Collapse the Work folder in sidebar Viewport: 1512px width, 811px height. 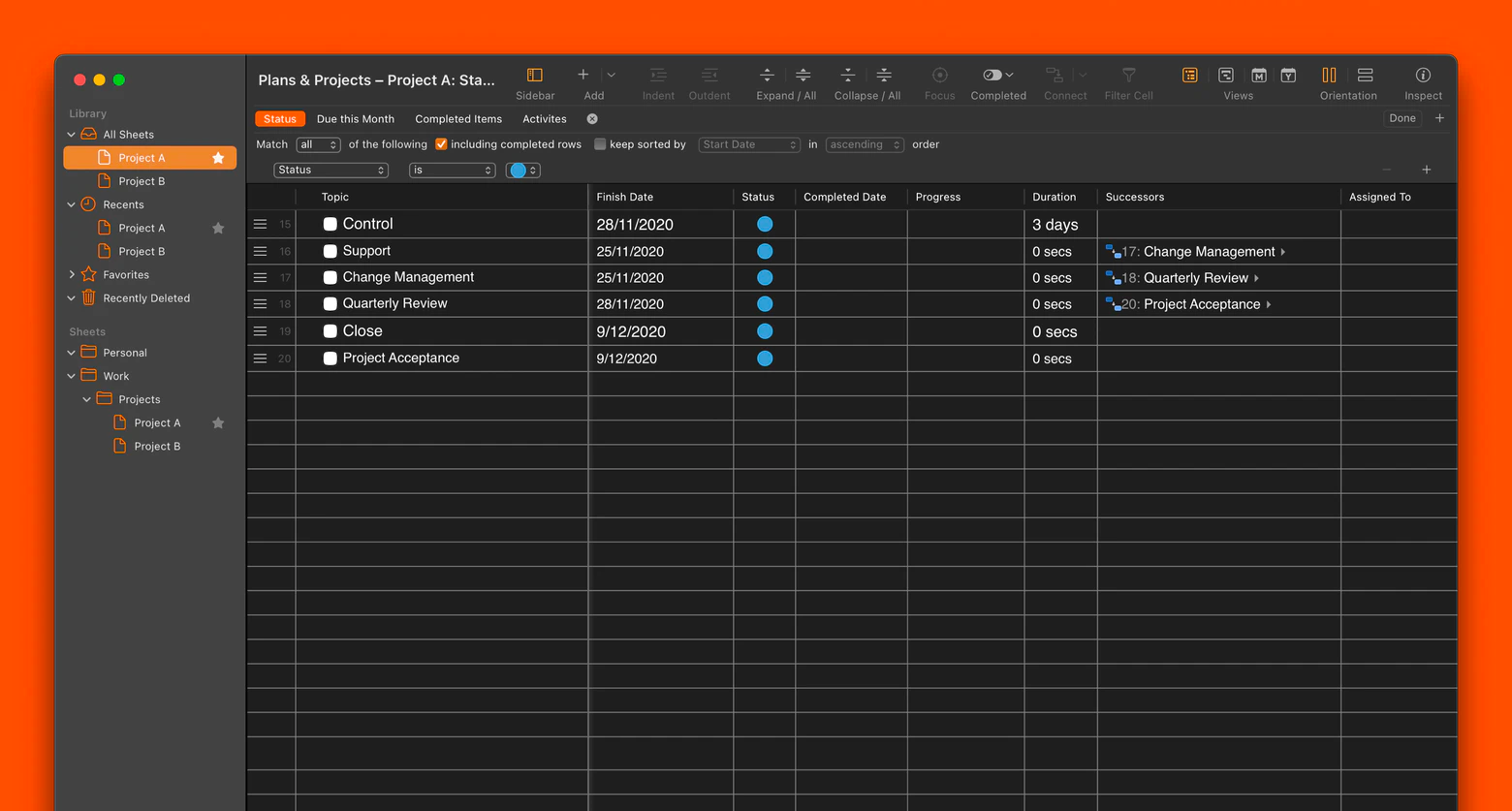72,376
